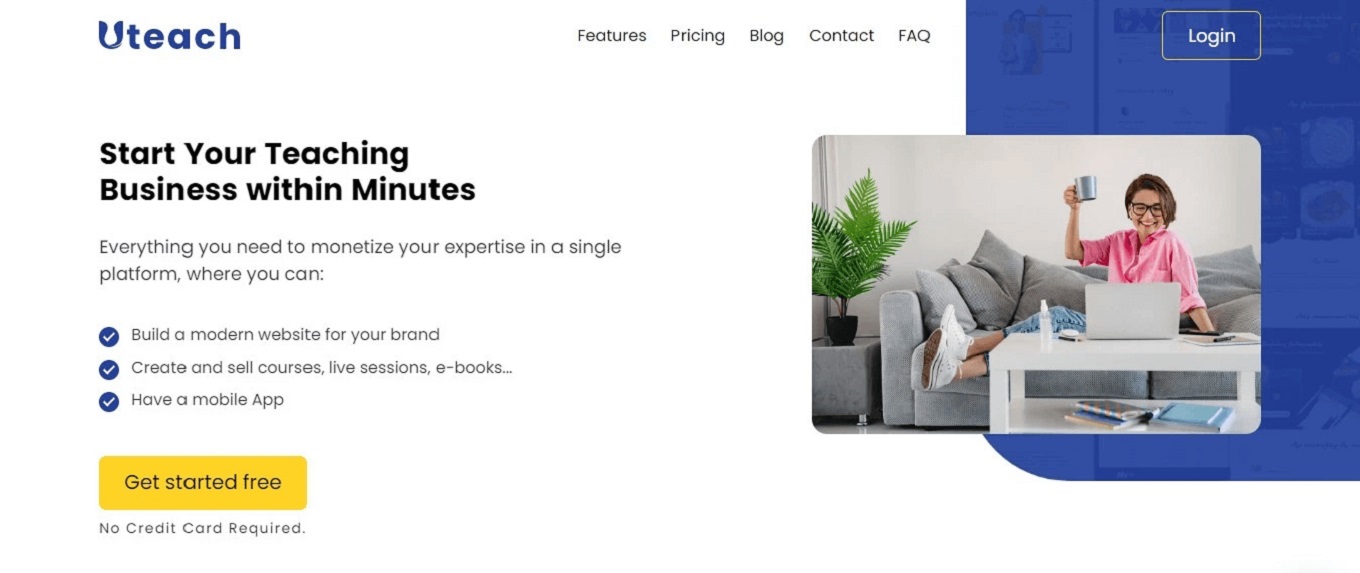The width and height of the screenshot is (1360, 573).
Task: Click the checkmark icon beside Have a mobile App
Action: pos(109,402)
